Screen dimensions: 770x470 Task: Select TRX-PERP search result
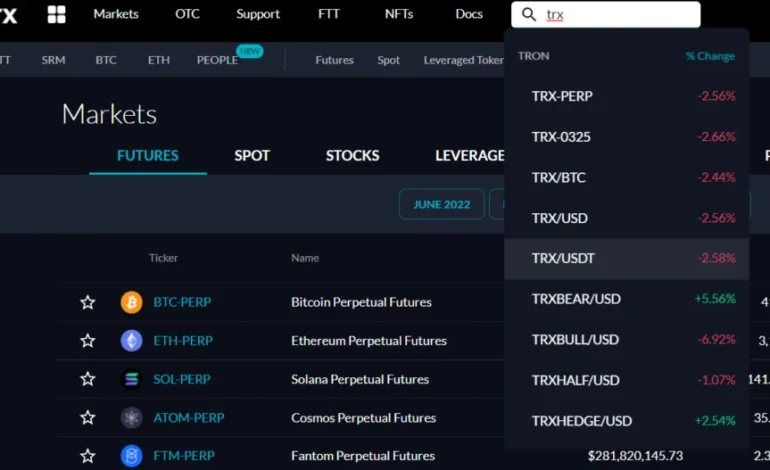(627, 96)
